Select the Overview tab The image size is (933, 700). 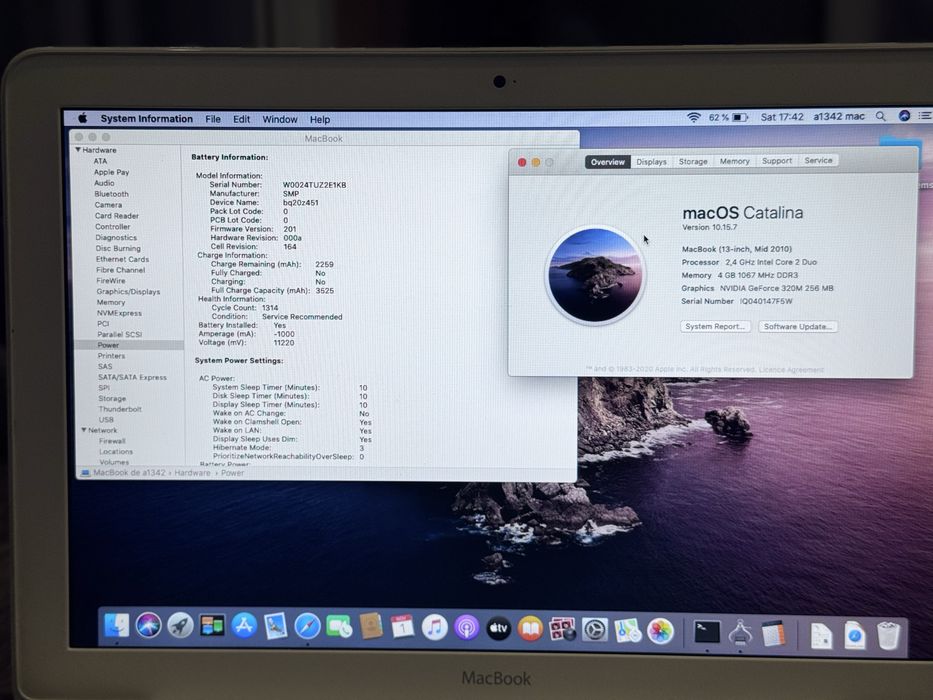point(608,162)
